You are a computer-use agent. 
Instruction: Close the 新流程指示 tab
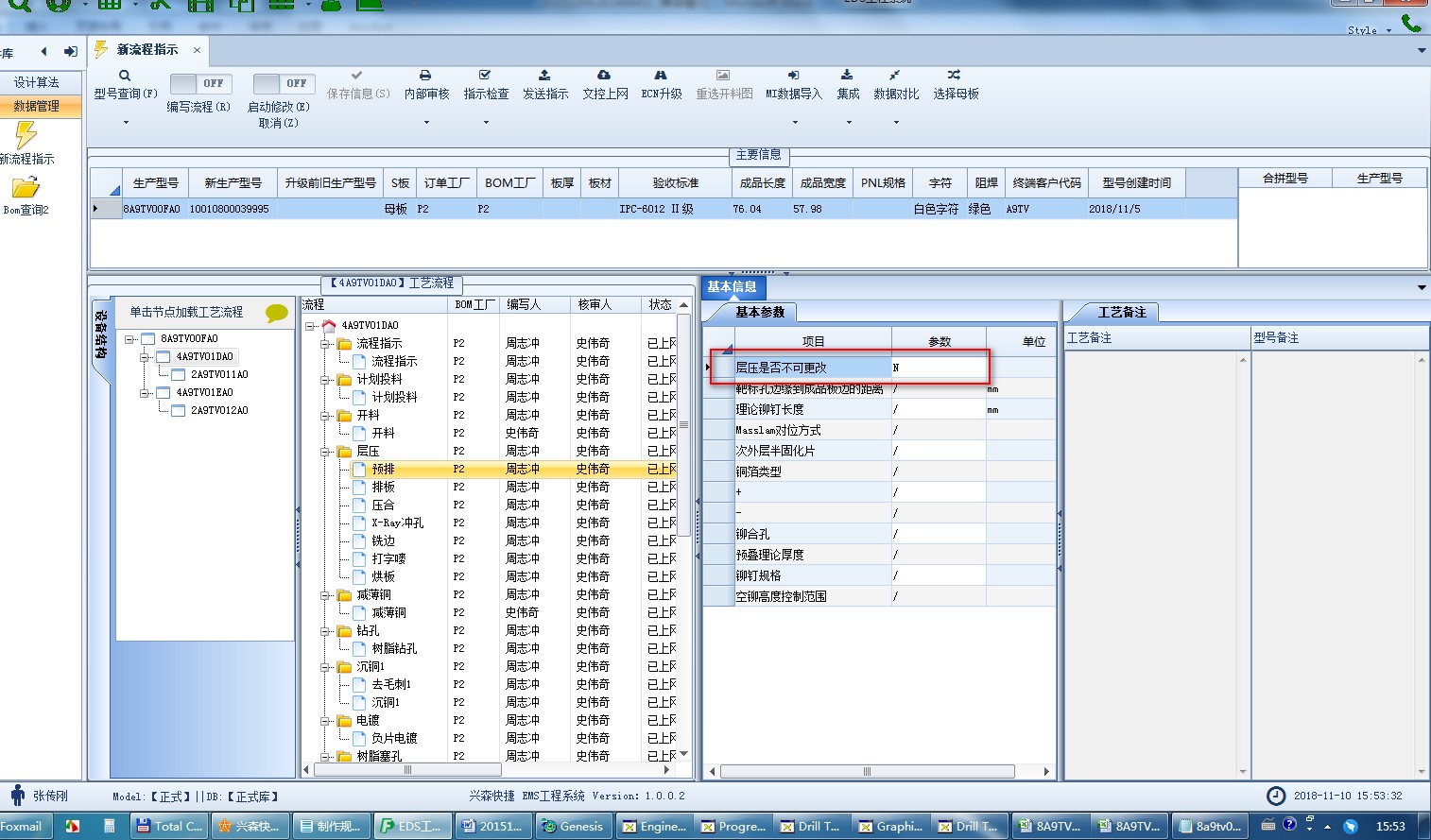(x=197, y=50)
